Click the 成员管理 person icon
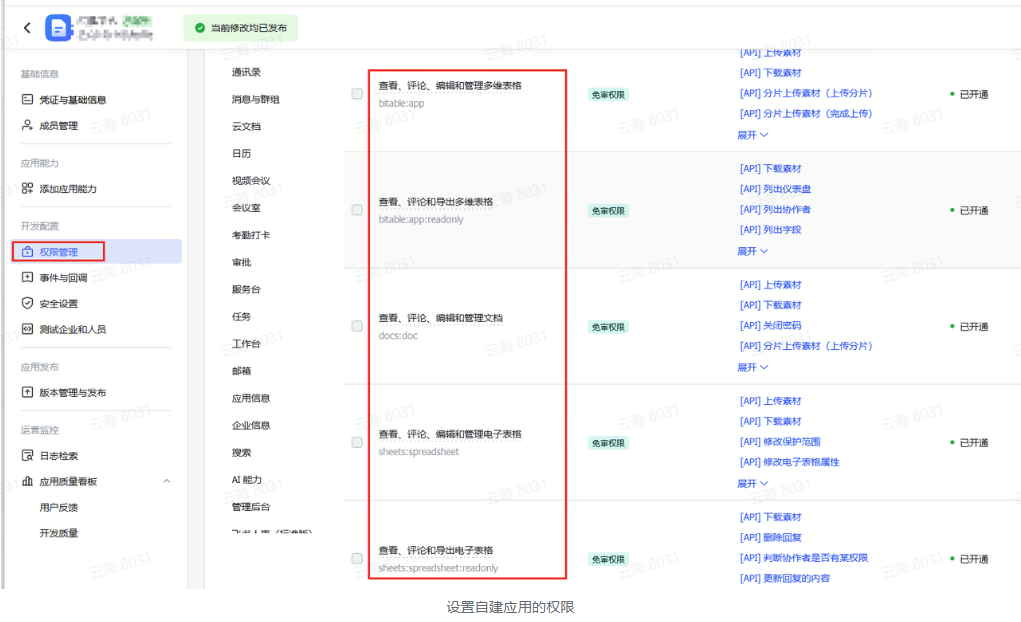Viewport: 1021px width, 622px height. tap(27, 126)
